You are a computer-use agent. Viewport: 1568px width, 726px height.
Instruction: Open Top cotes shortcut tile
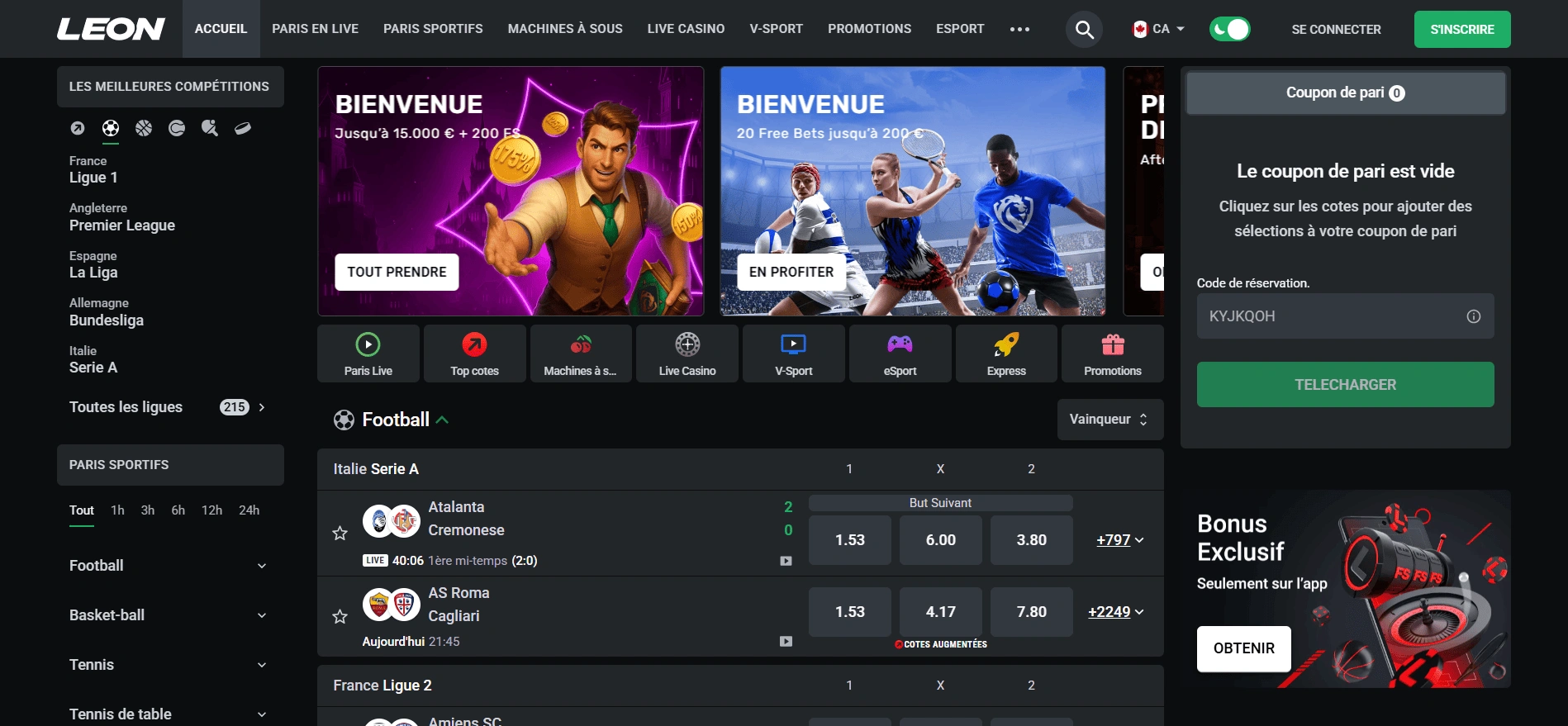coord(474,354)
